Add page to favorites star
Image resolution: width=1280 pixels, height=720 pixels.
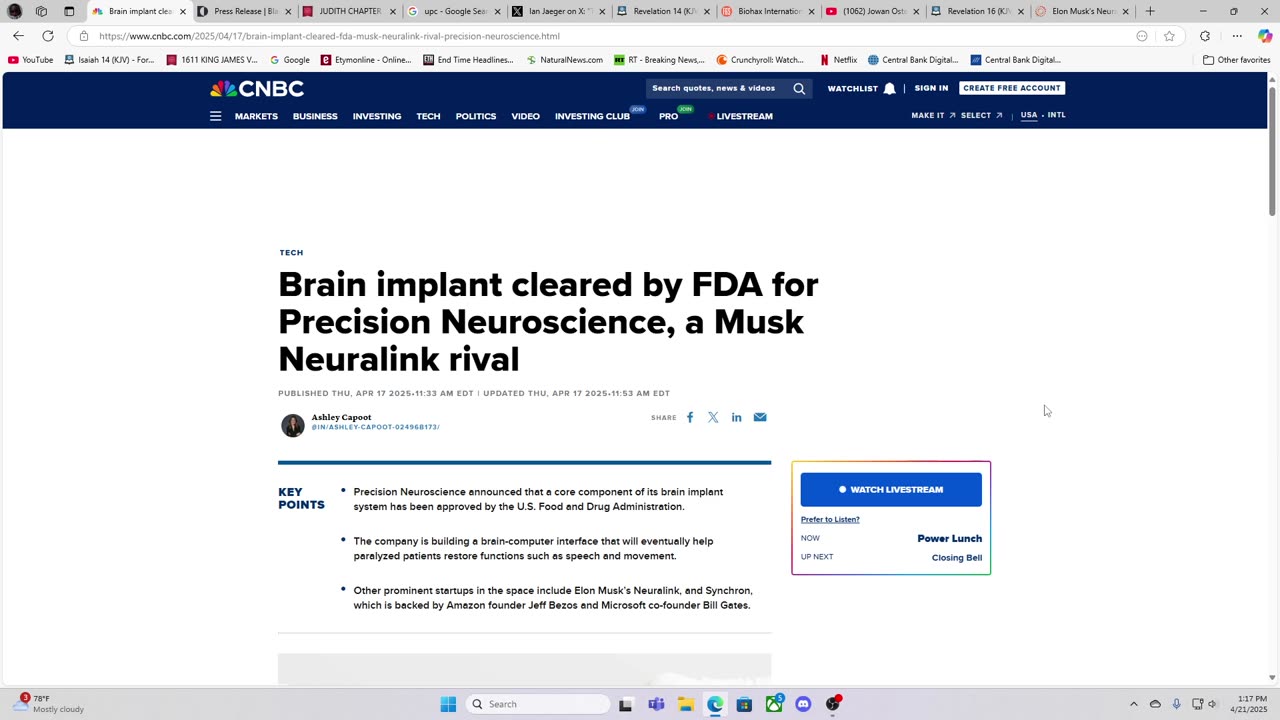click(1169, 36)
